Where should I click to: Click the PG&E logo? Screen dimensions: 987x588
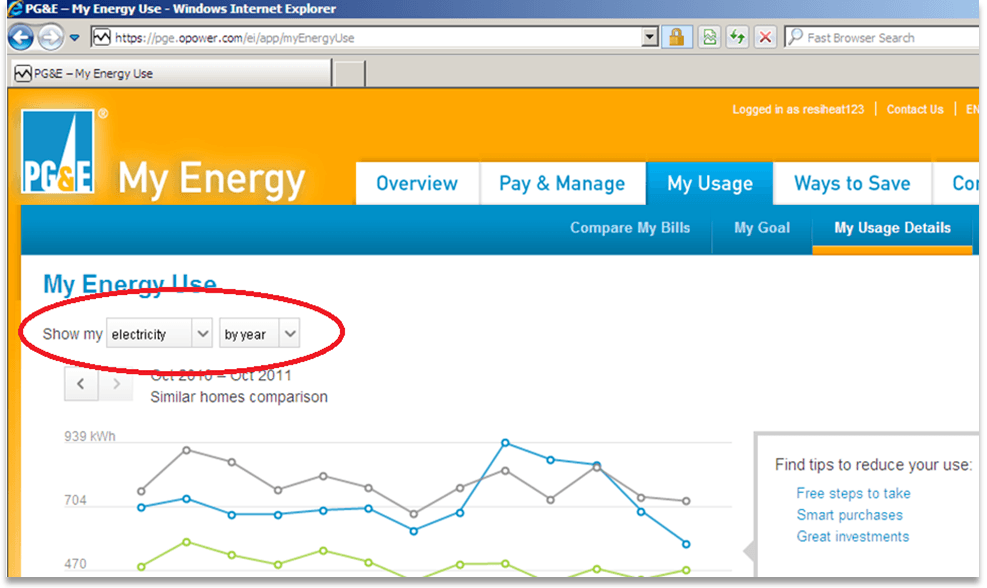58,152
